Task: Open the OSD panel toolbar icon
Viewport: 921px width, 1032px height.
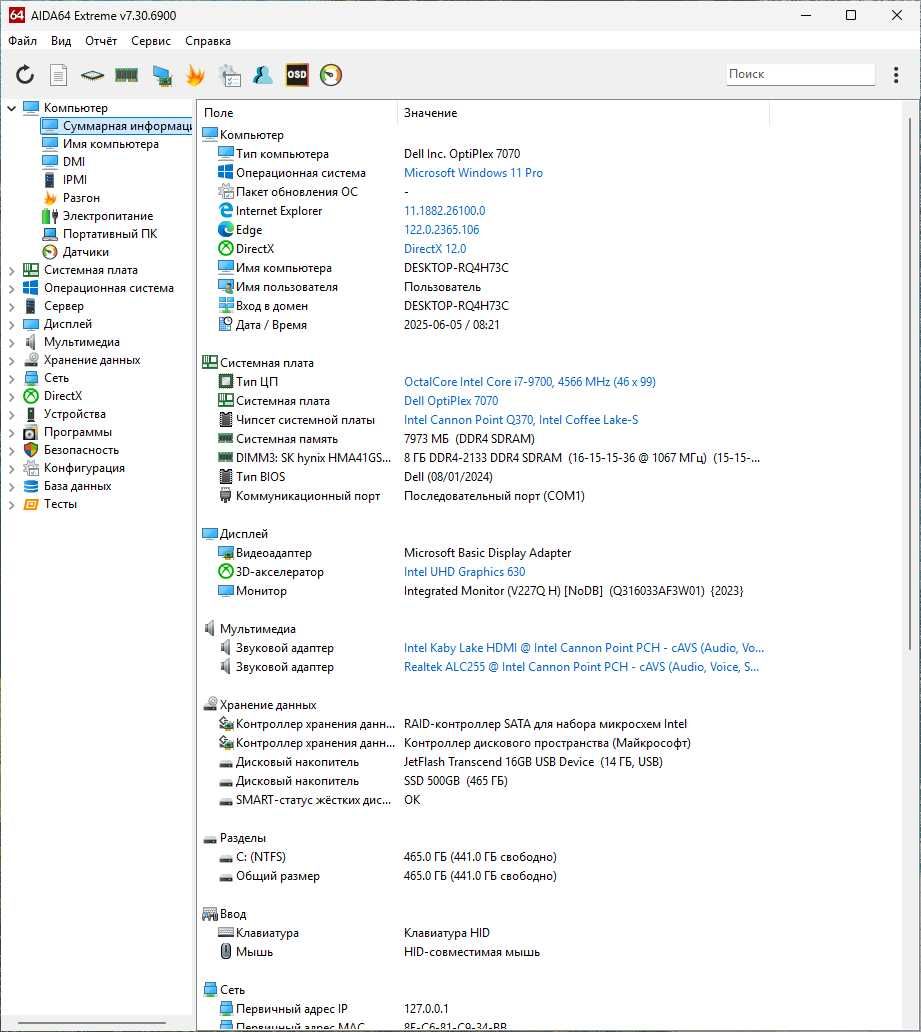Action: pos(297,74)
